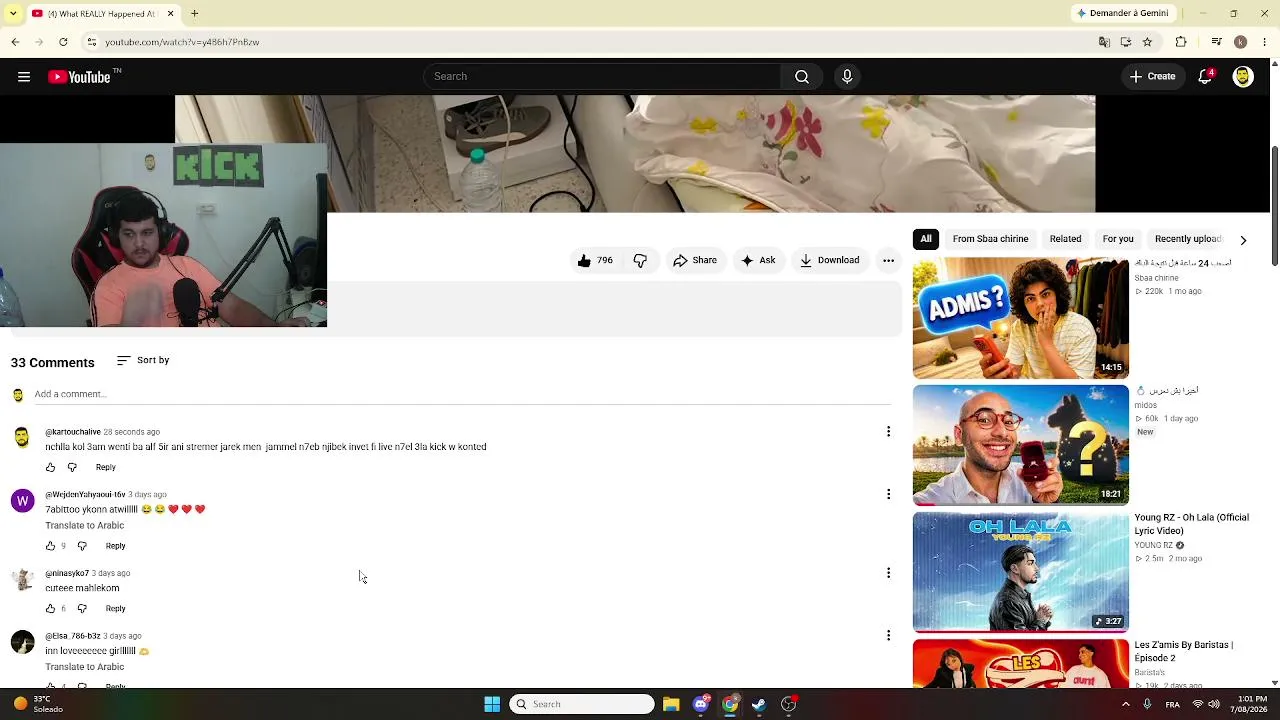
Task: Open File Explorer from the taskbar
Action: [x=671, y=704]
